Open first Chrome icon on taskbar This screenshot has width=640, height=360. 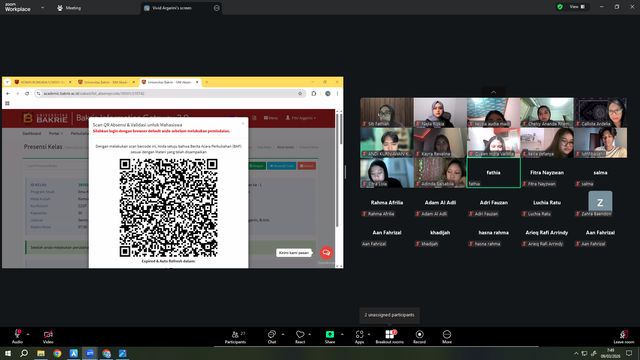(x=57, y=353)
